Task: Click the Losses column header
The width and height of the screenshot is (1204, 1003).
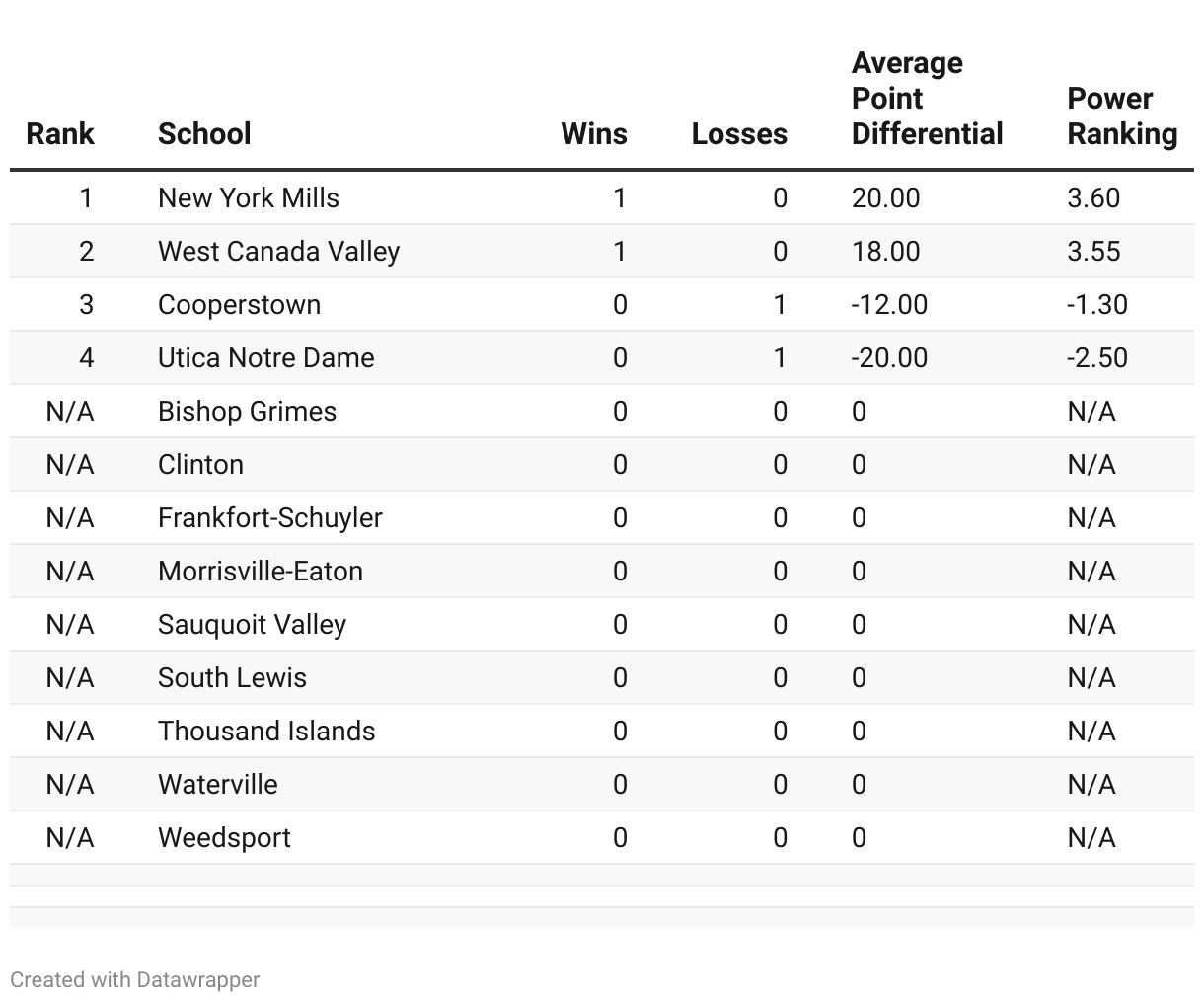Action: pyautogui.click(x=739, y=133)
